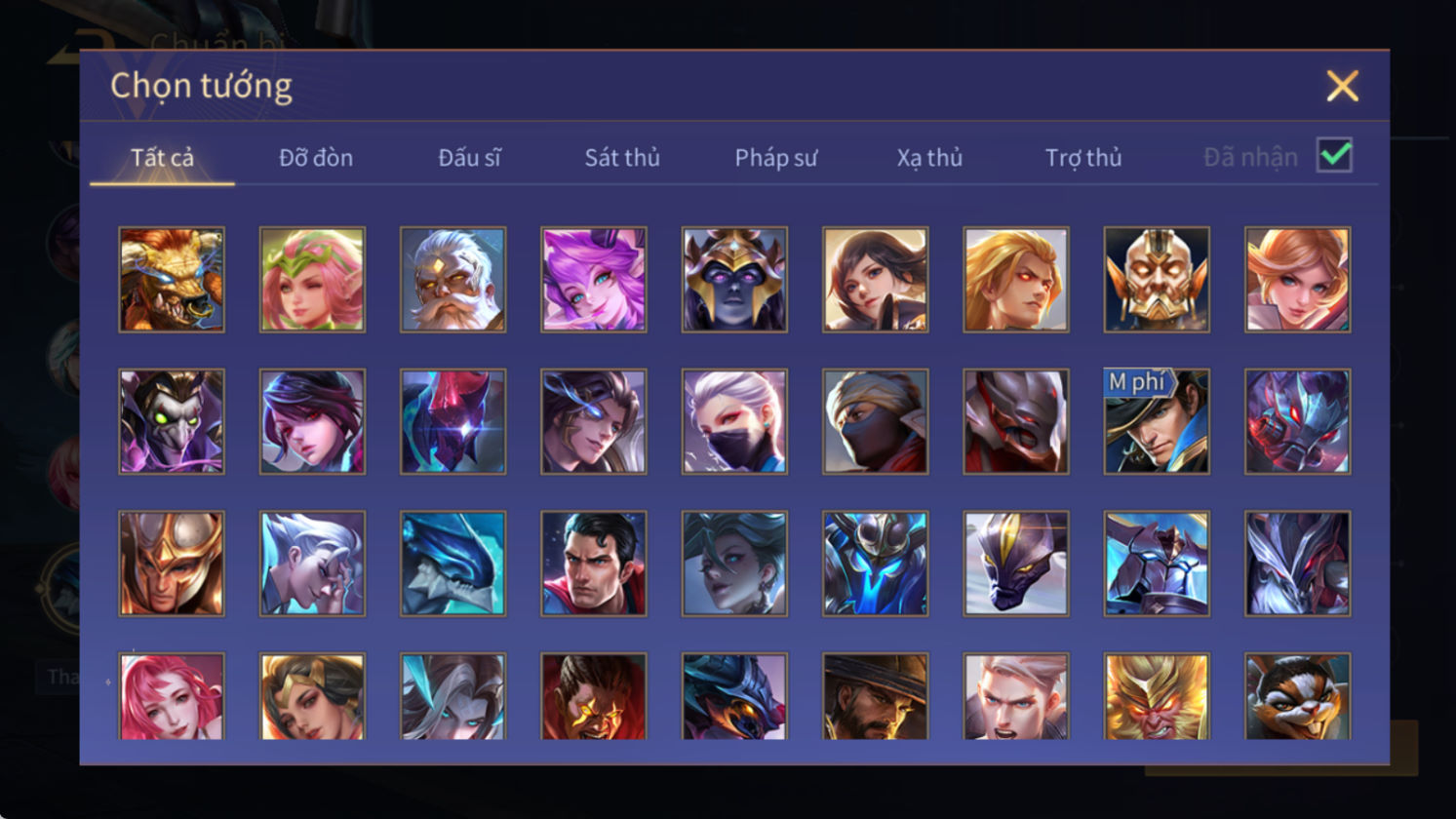This screenshot has height=819, width=1456.
Task: Choose the golden monkey king hero portrait
Action: tap(1156, 696)
